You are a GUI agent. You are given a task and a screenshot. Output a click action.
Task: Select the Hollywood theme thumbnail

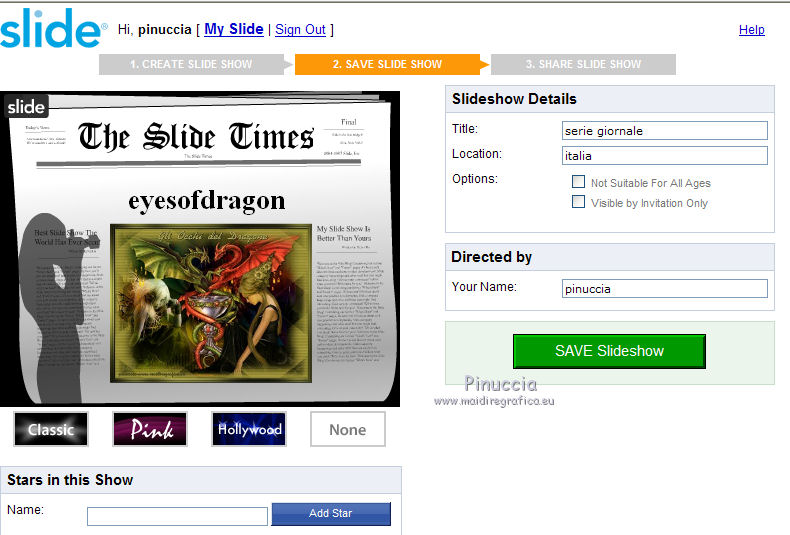click(249, 429)
